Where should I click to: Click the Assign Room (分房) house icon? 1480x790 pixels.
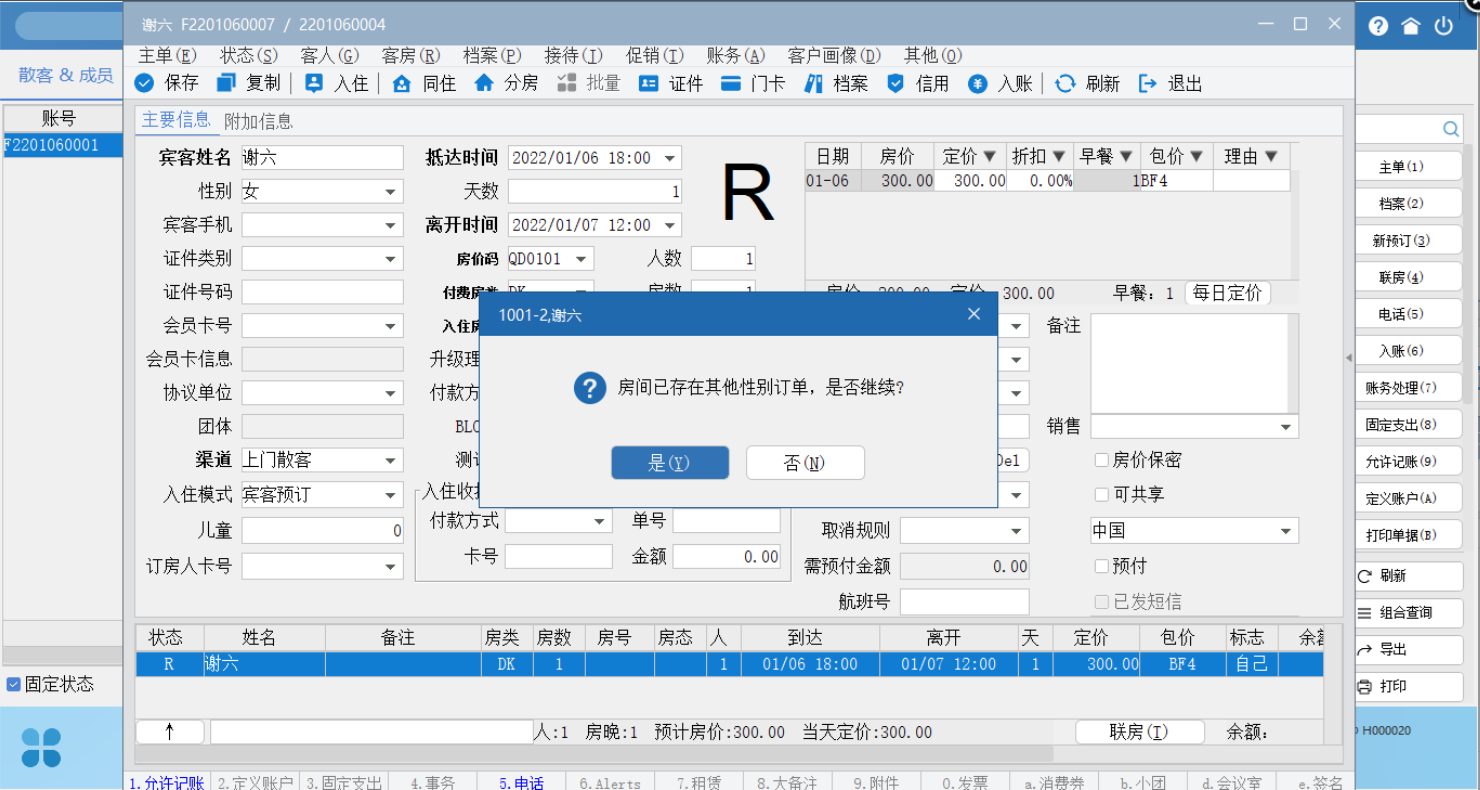point(484,83)
